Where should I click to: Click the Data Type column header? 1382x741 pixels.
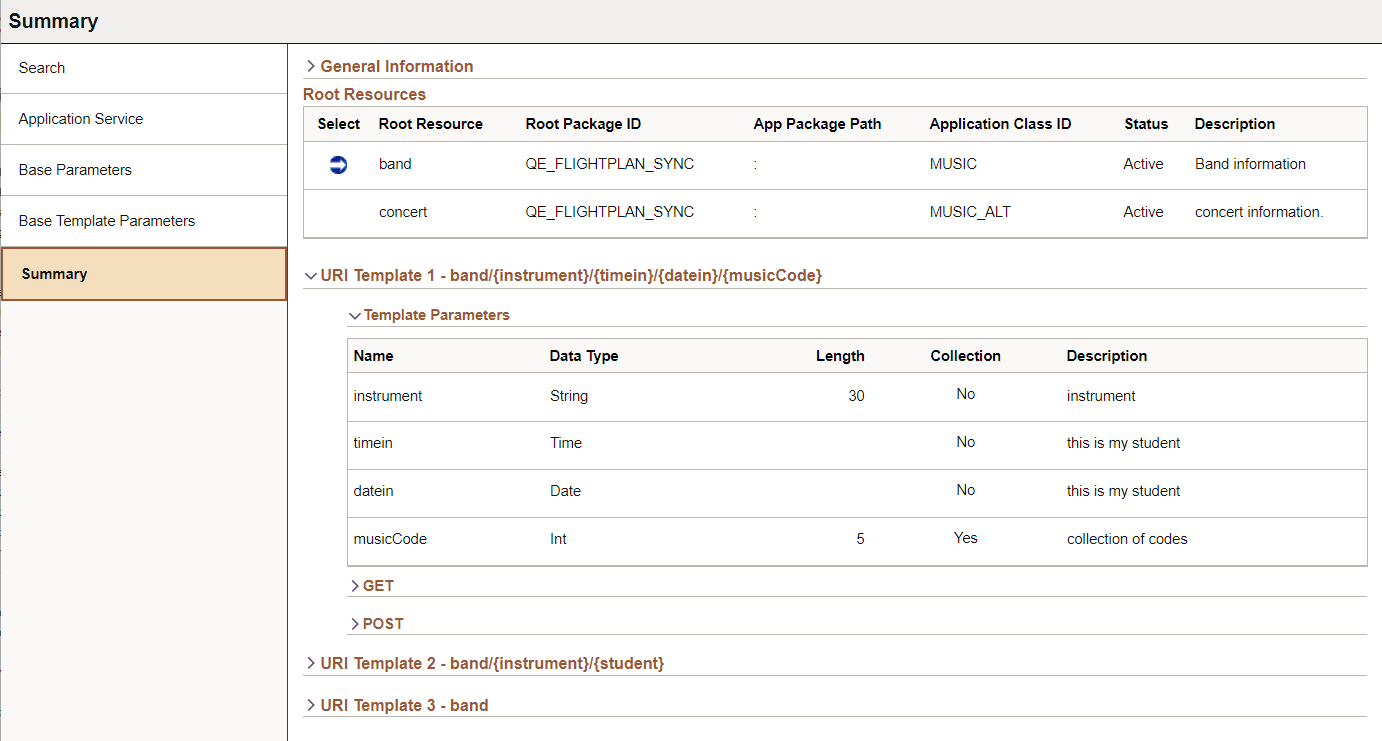[584, 356]
